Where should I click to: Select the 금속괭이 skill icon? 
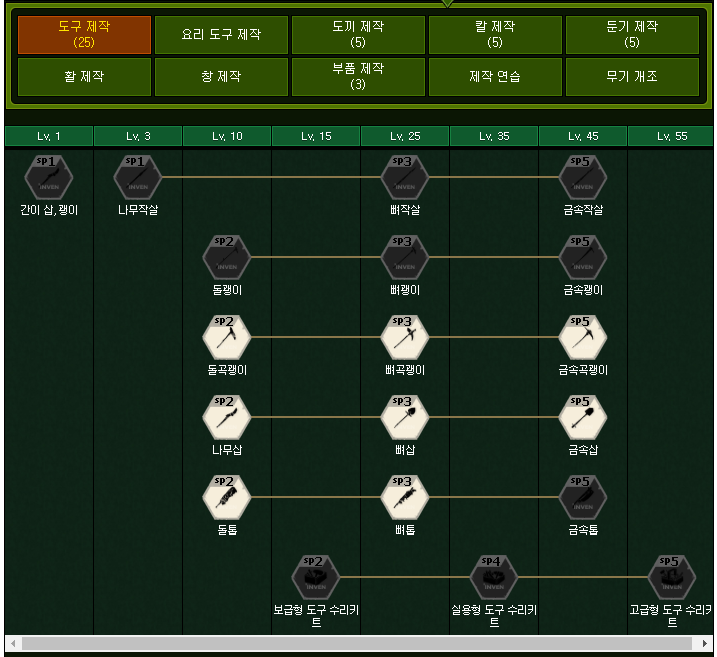[583, 257]
